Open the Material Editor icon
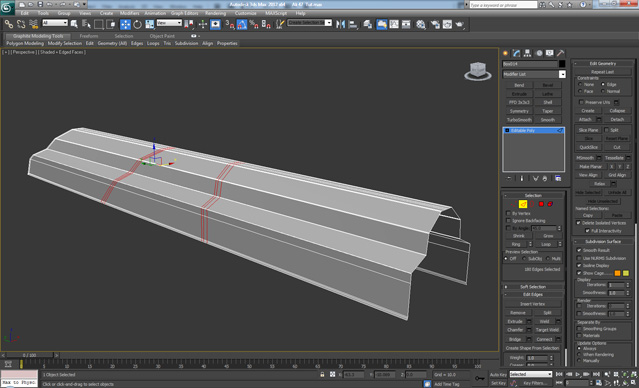The width and height of the screenshot is (639, 388). [421, 24]
